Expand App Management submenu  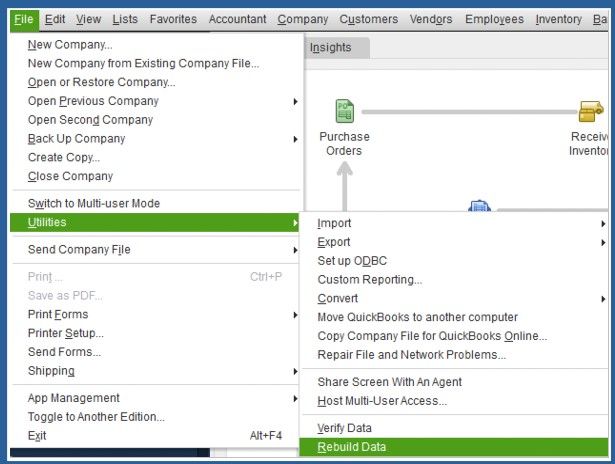[x=155, y=398]
